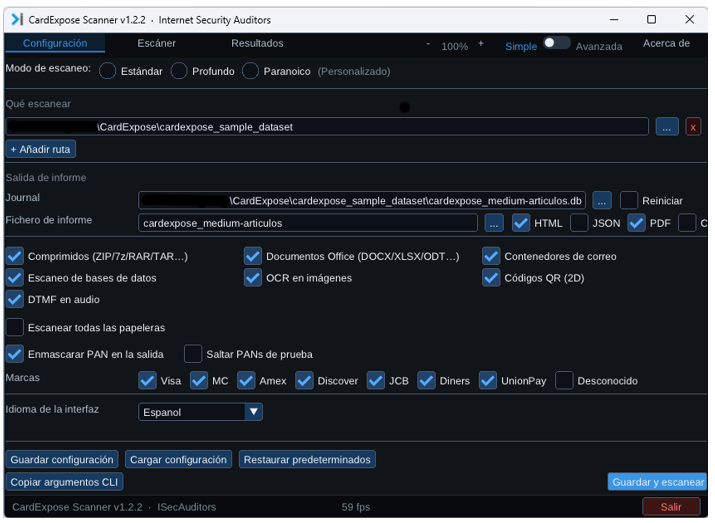Click the CardExpose logo icon in title bar
Viewport: 715px width, 523px height.
coord(17,20)
